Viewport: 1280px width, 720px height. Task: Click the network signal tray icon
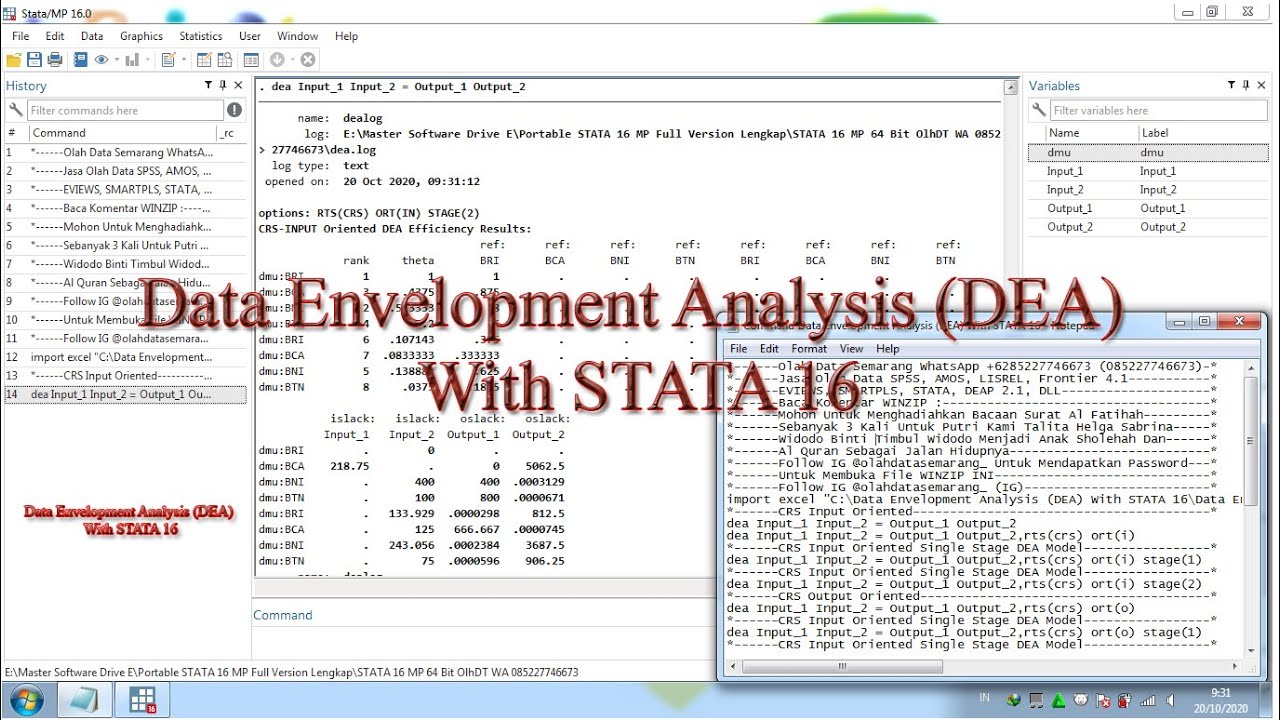click(1148, 700)
